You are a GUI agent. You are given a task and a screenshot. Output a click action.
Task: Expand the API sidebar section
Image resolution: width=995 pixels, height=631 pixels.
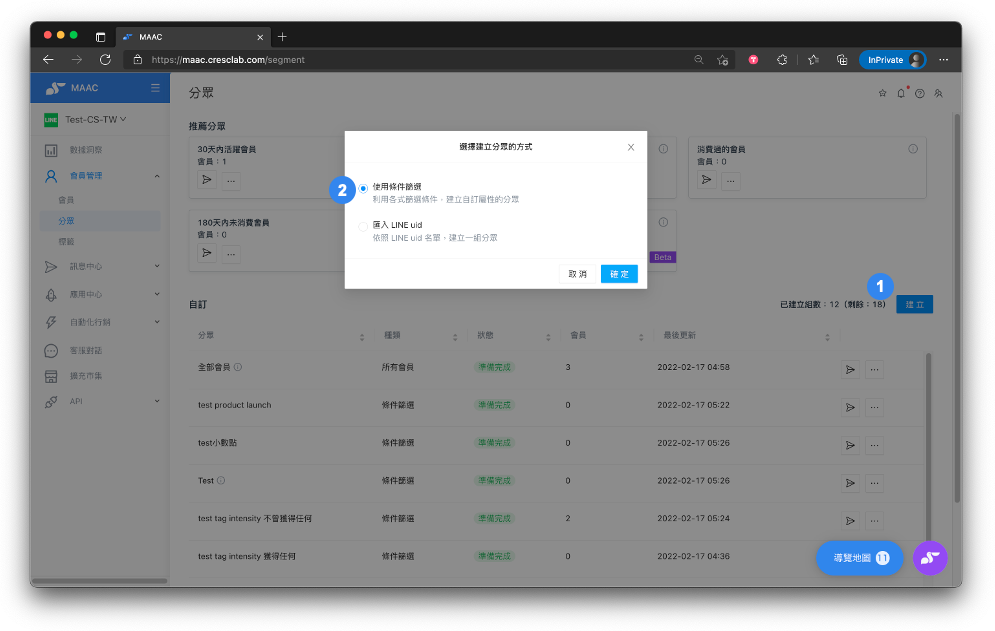coord(100,401)
